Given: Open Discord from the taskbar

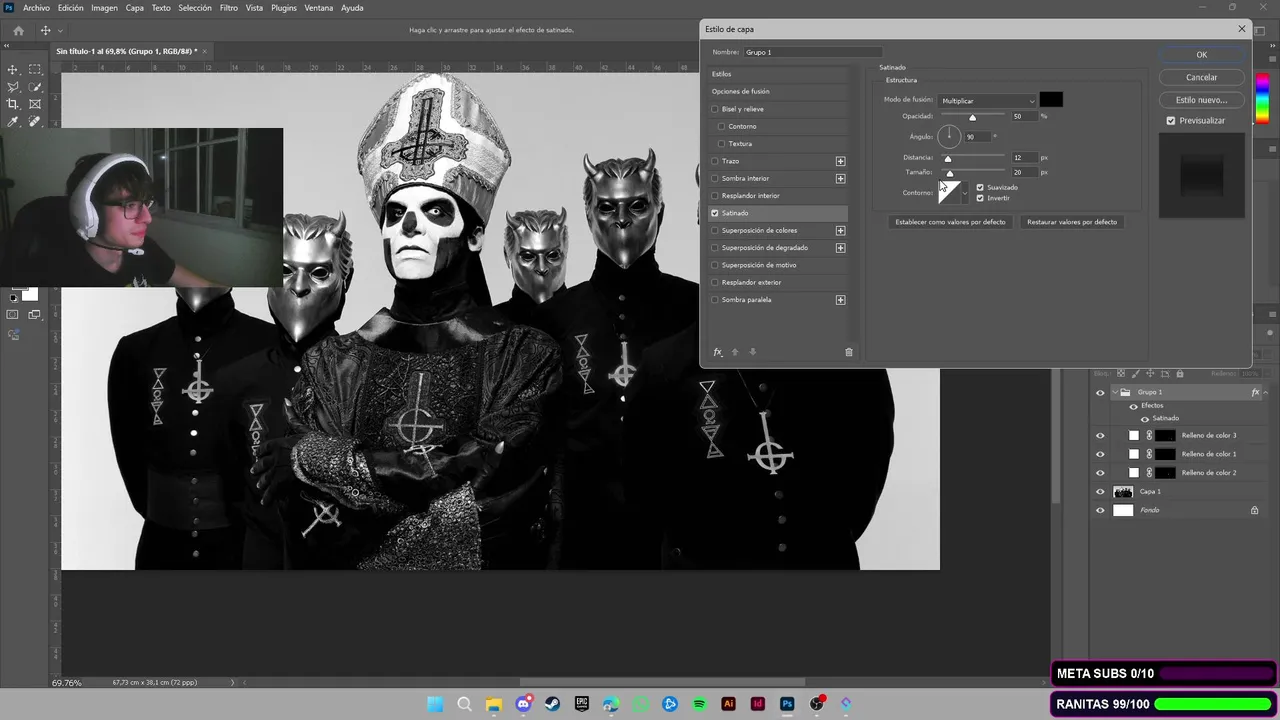Looking at the screenshot, I should pos(523,704).
